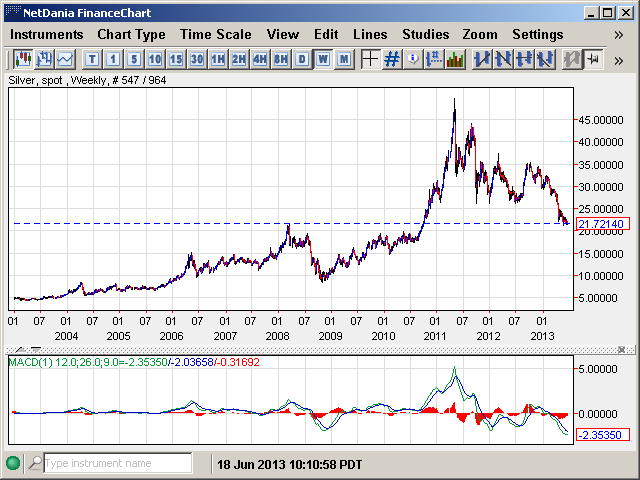This screenshot has width=640, height=480.
Task: Click the volume bars study icon
Action: [x=456, y=59]
